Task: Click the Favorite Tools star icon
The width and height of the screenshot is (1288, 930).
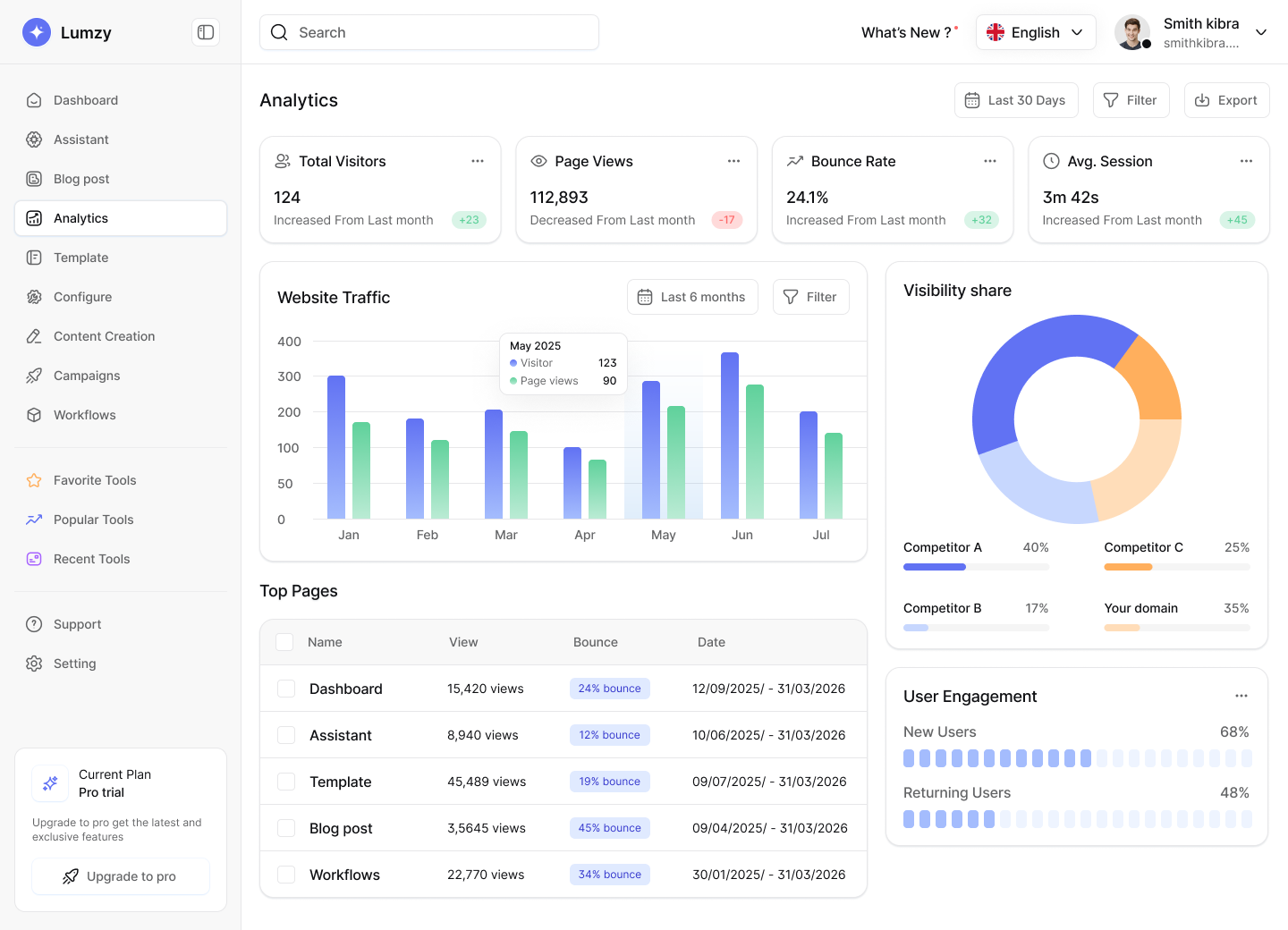Action: [33, 480]
